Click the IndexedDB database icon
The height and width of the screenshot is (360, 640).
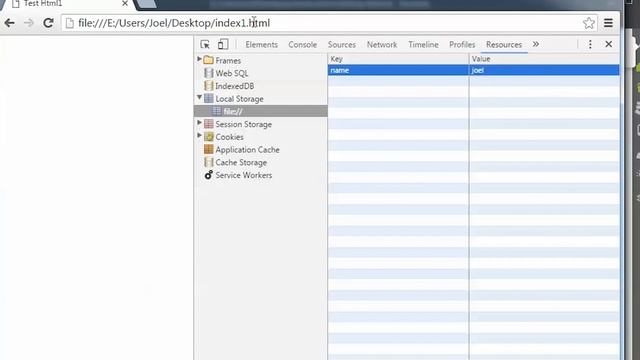click(209, 85)
